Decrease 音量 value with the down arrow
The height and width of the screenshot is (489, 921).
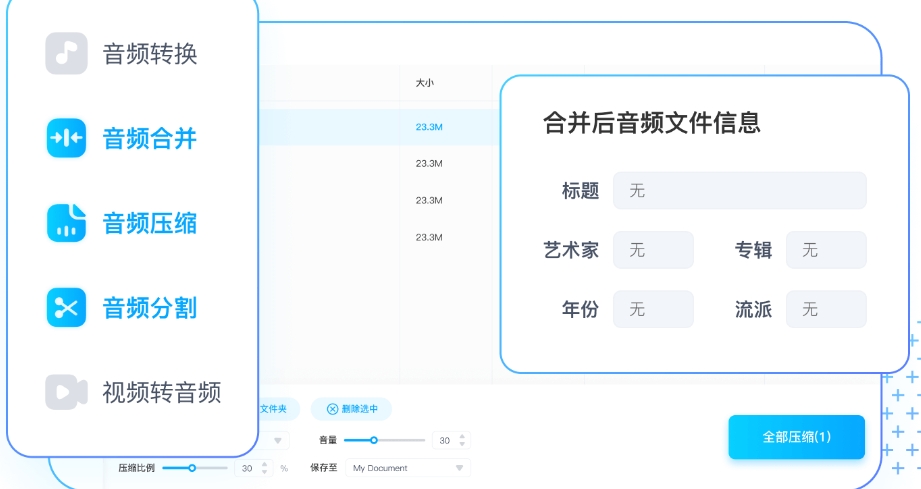click(x=462, y=444)
